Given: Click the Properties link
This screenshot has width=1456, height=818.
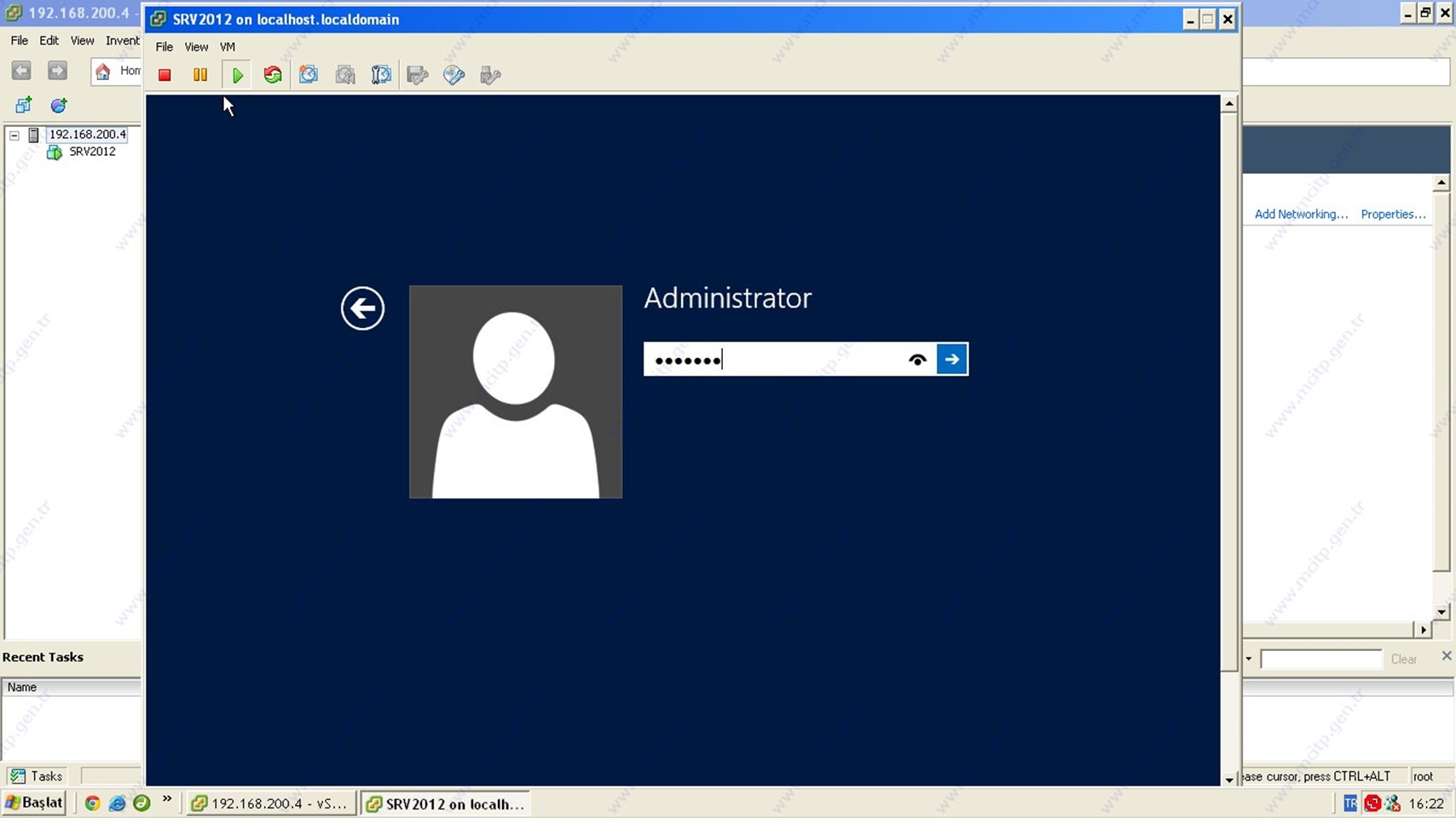Looking at the screenshot, I should [x=1393, y=214].
